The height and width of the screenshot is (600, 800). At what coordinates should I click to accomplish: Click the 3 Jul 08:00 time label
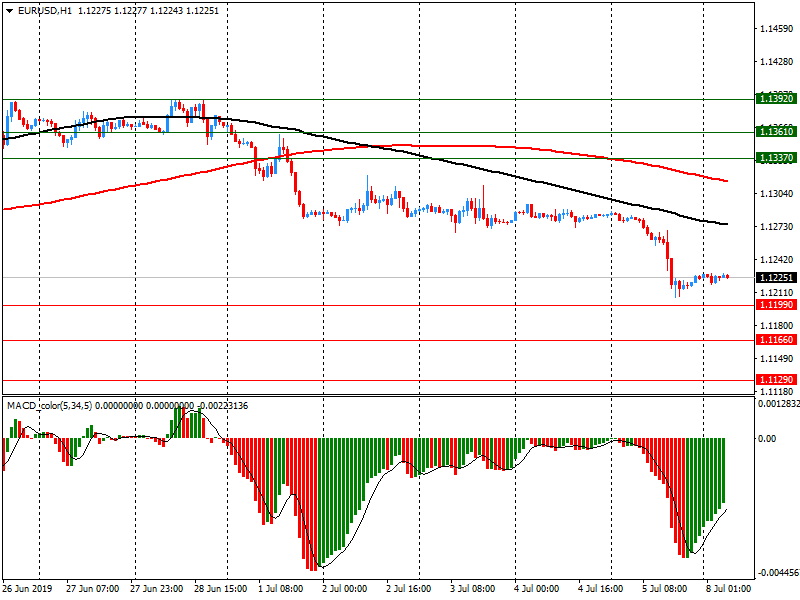pos(472,589)
